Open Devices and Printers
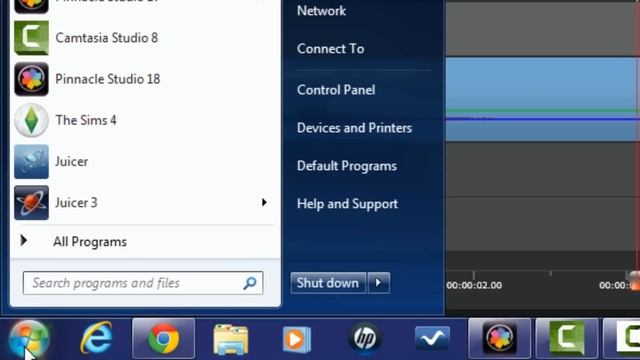Screen dimensions: 640x360 click(354, 128)
